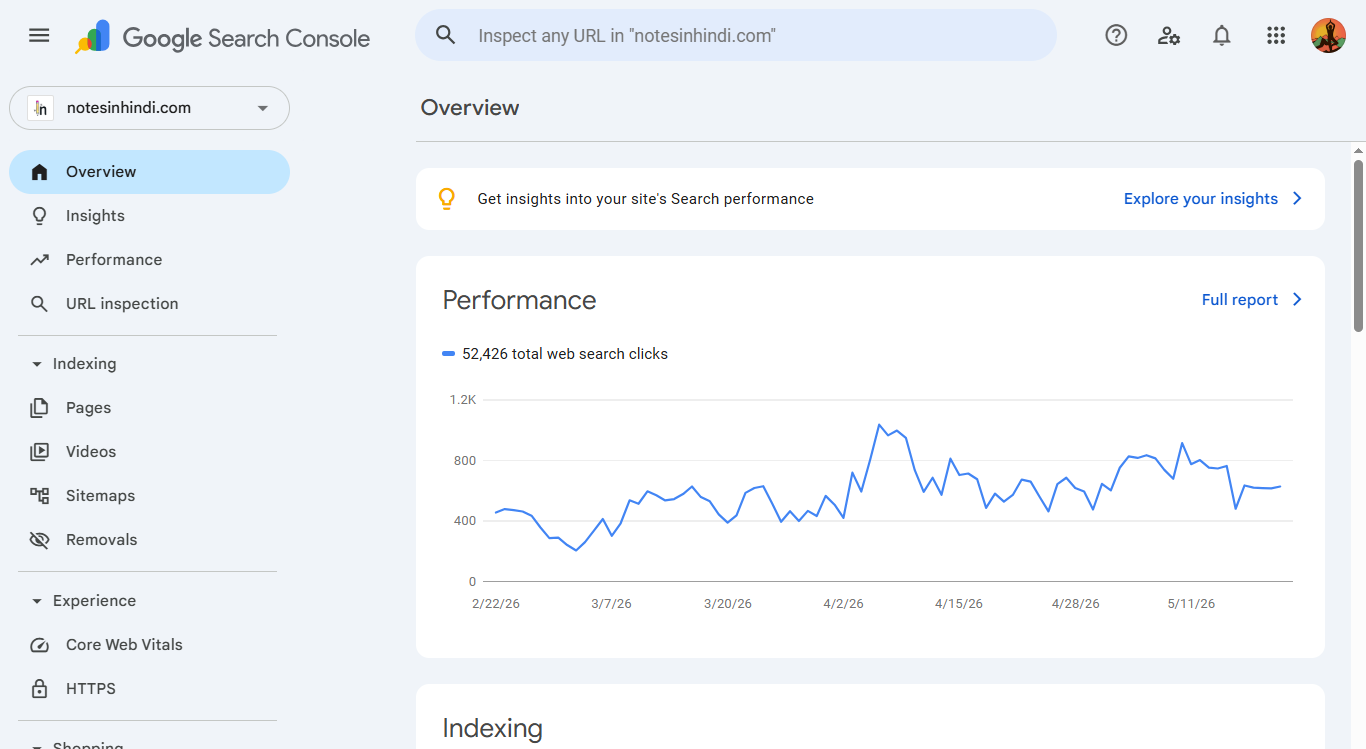The width and height of the screenshot is (1366, 749).
Task: Click the Core Web Vitals gauge icon
Action: coord(39,645)
